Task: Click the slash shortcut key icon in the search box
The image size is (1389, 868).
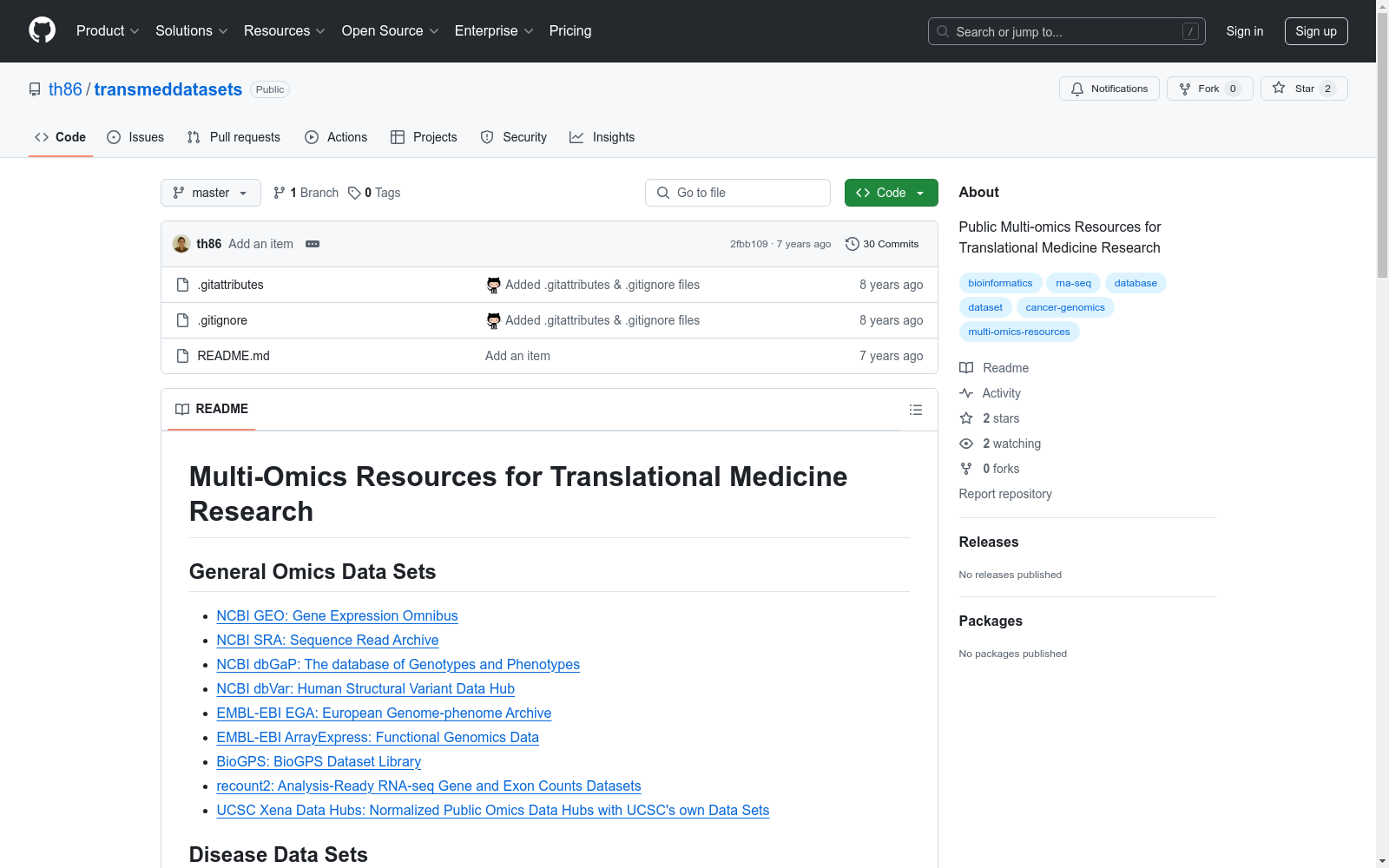Action: 1190,31
